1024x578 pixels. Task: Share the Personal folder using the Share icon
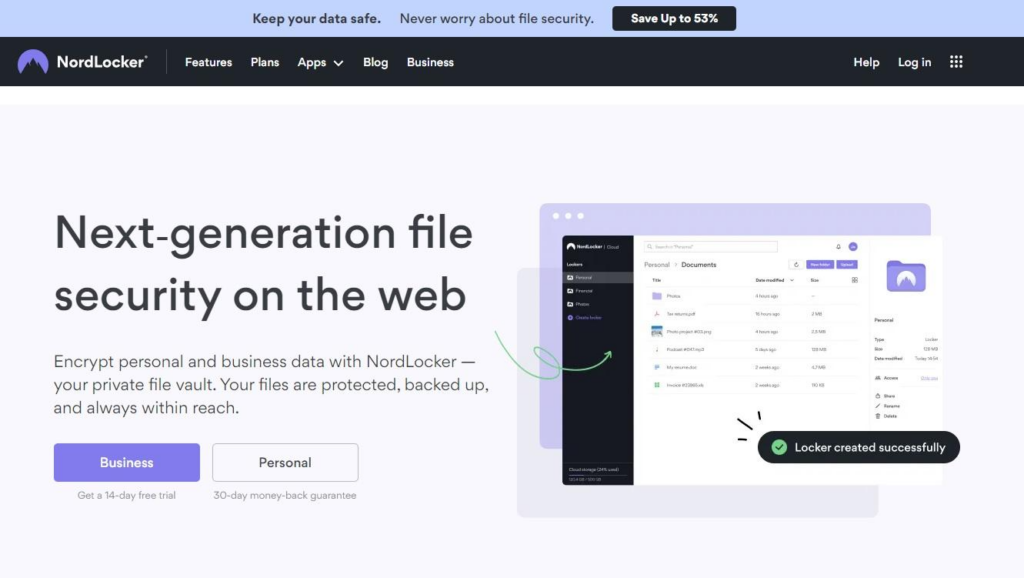878,396
